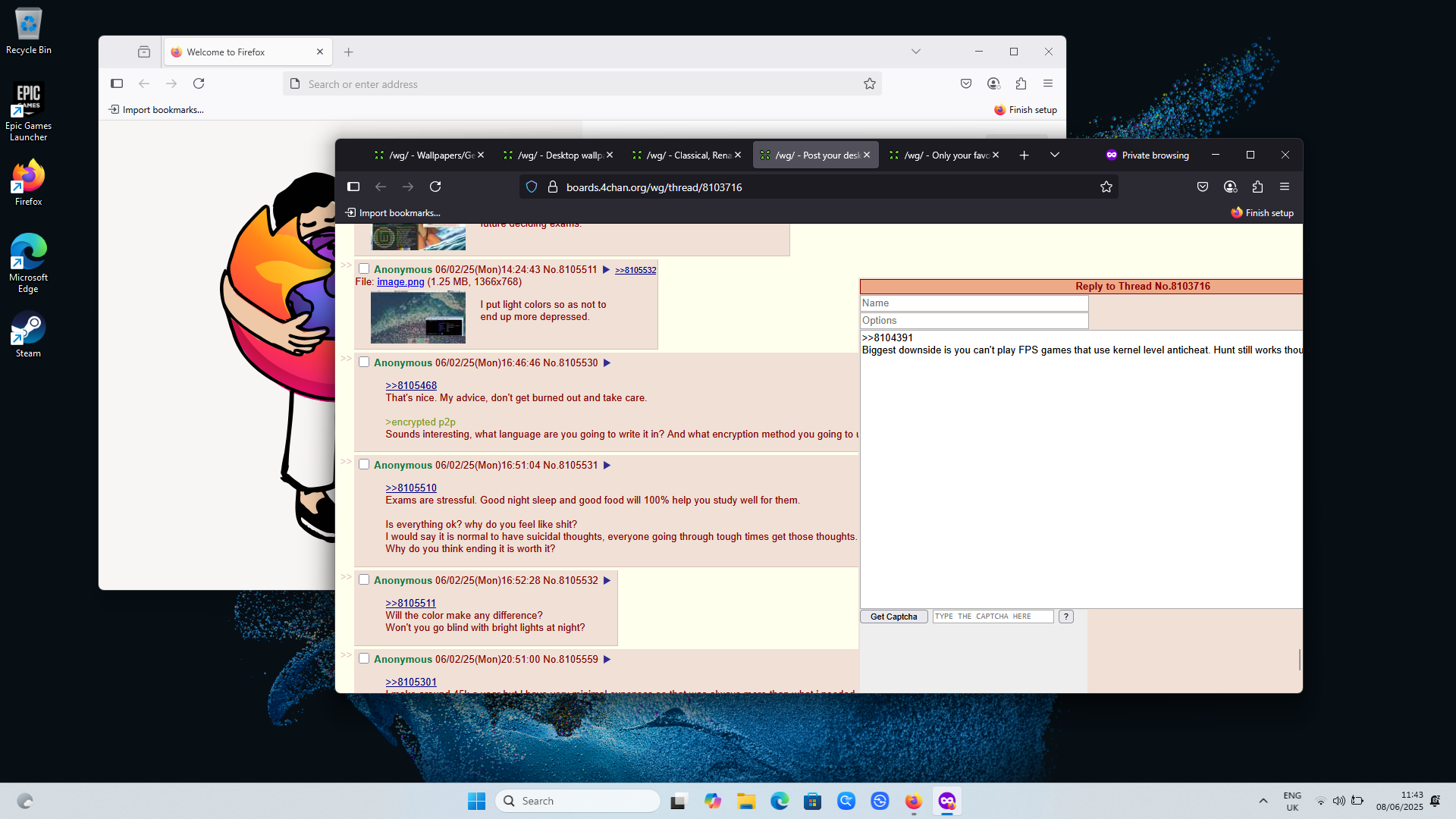Open sidebar toggle in the private window
This screenshot has height=819, width=1456.
click(x=353, y=187)
